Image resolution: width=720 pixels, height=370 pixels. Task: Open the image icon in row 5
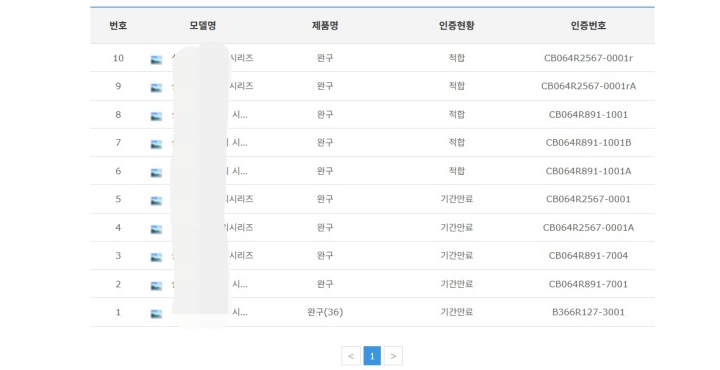(156, 201)
